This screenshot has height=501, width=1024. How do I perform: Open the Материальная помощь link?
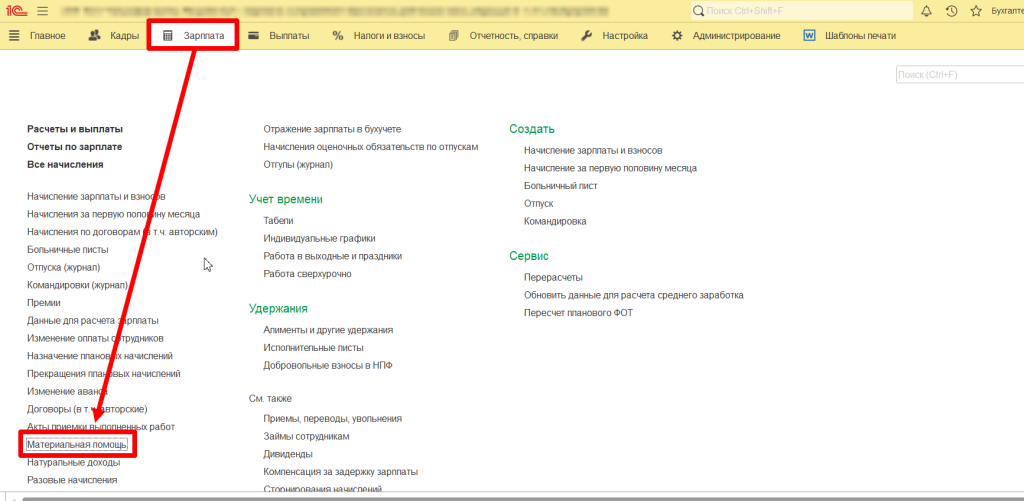pos(77,444)
